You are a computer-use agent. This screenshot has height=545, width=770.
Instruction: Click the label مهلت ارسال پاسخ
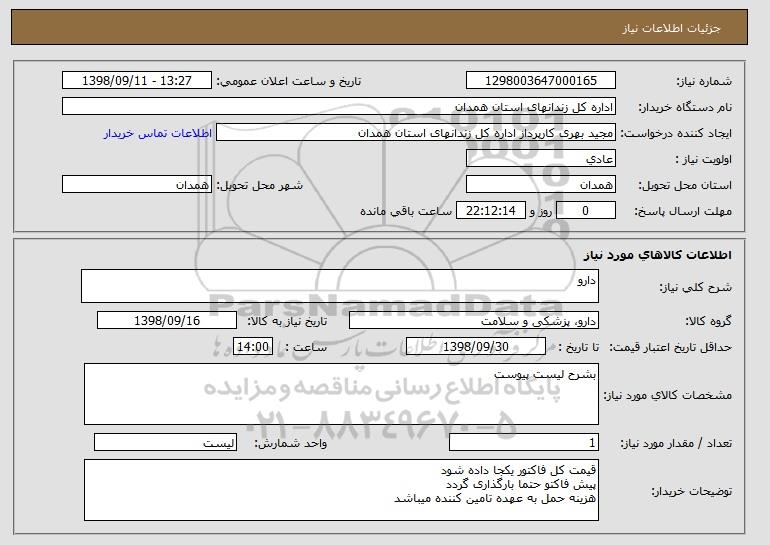[683, 212]
